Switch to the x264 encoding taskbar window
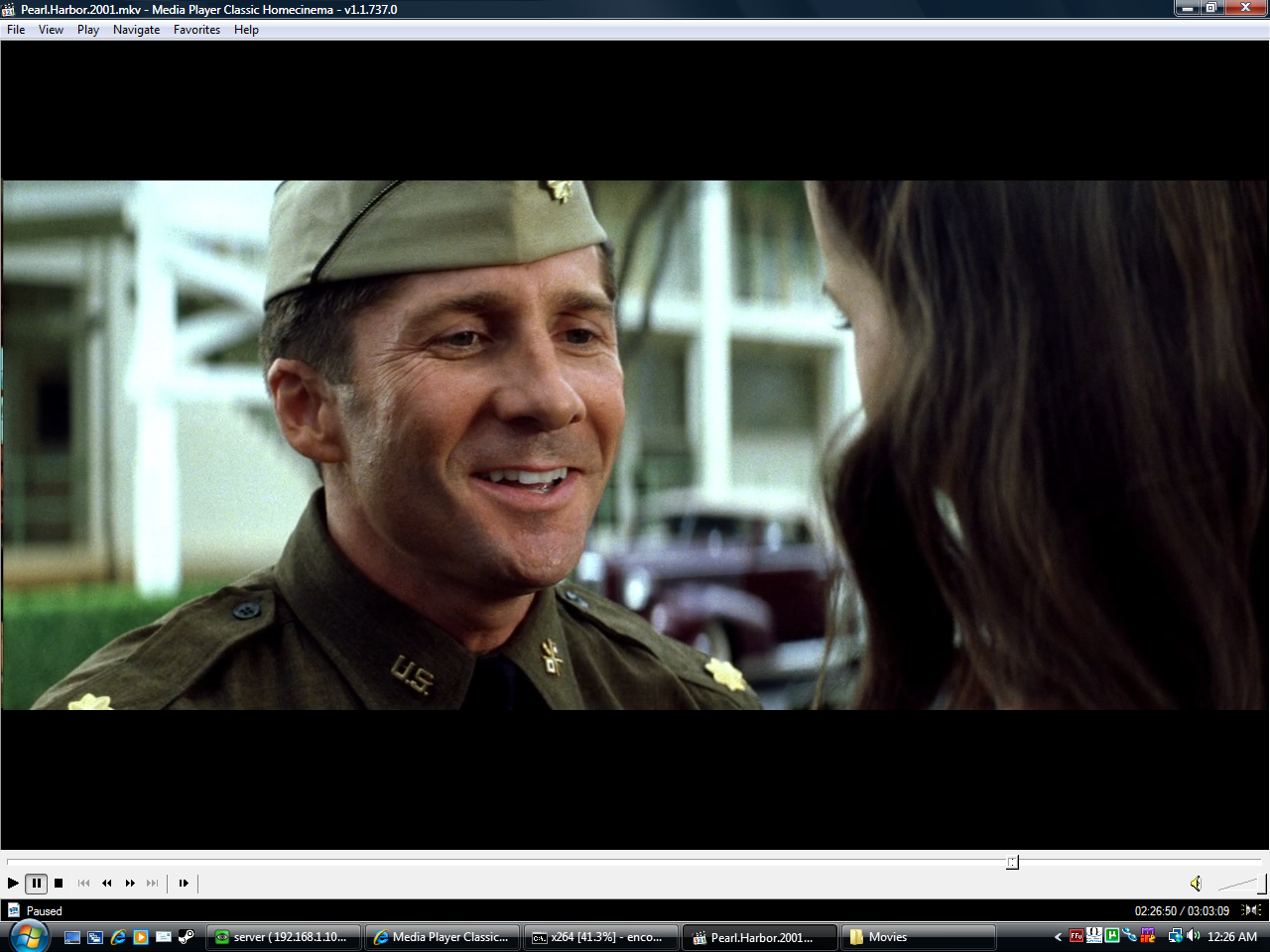Screen dimensions: 1270x952 (x=600, y=937)
